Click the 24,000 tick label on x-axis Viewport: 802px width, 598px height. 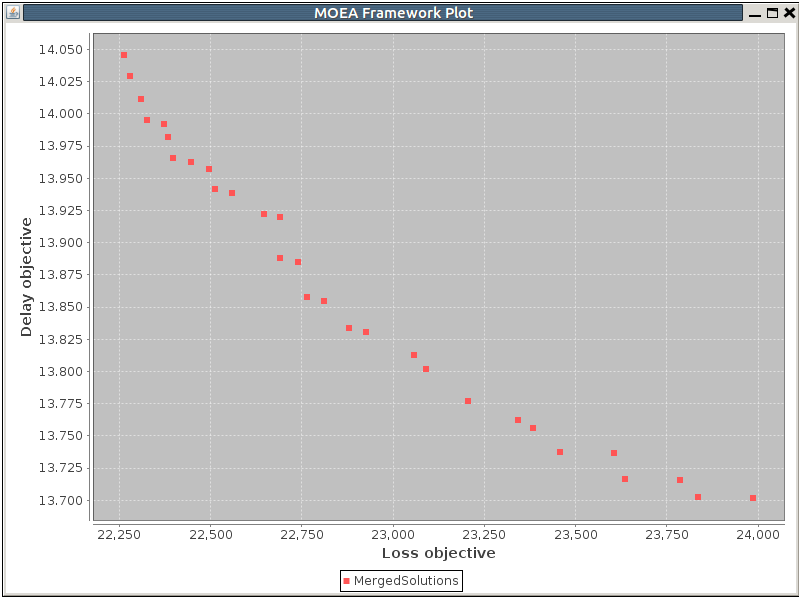[x=759, y=534]
